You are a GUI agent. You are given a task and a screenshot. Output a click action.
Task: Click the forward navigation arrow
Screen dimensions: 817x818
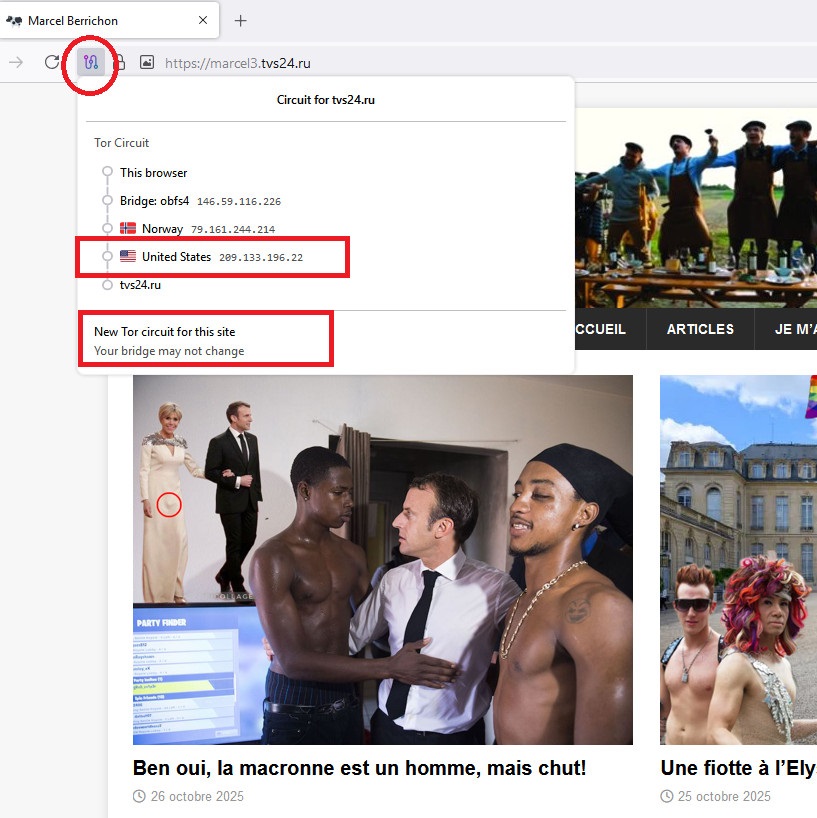pos(16,62)
